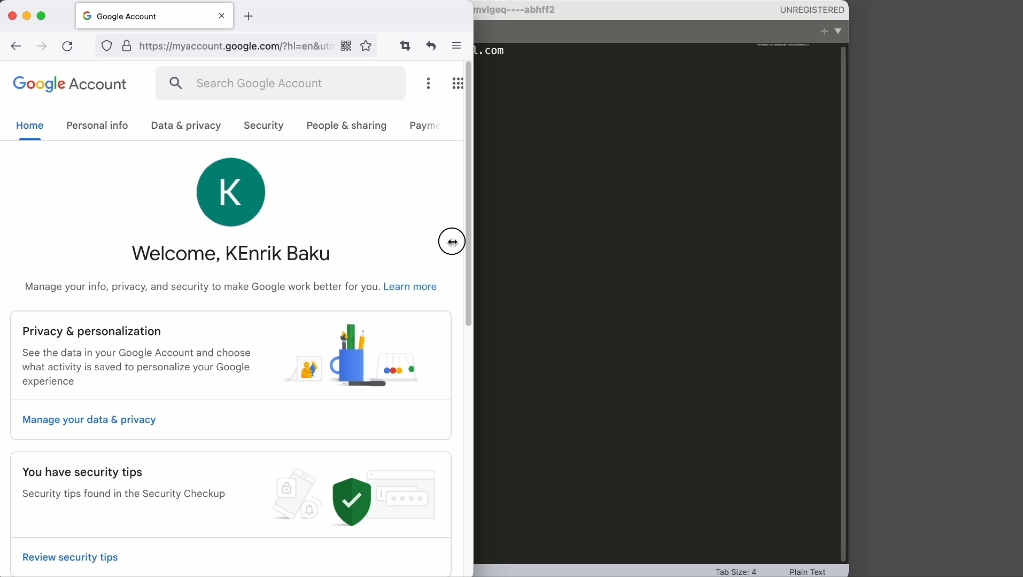Open a new browser tab

pos(249,16)
